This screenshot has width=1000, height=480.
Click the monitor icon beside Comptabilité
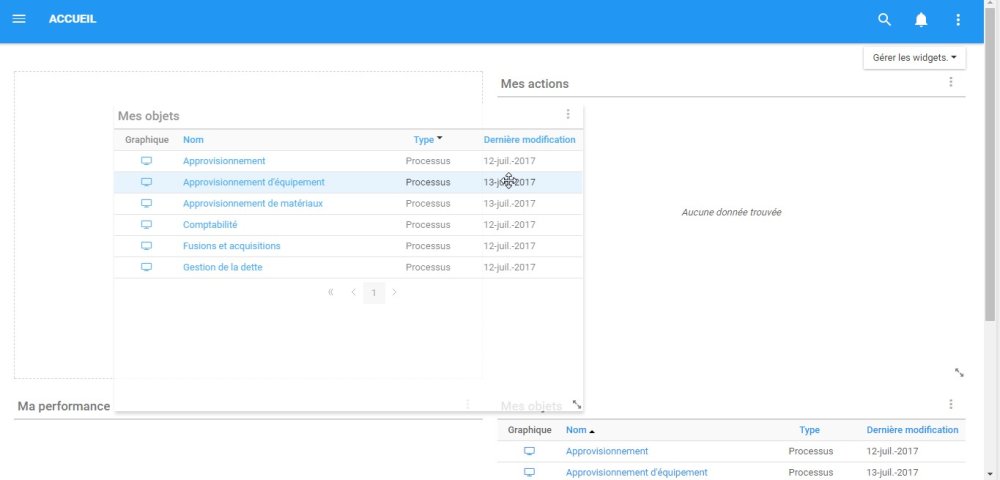pyautogui.click(x=146, y=225)
